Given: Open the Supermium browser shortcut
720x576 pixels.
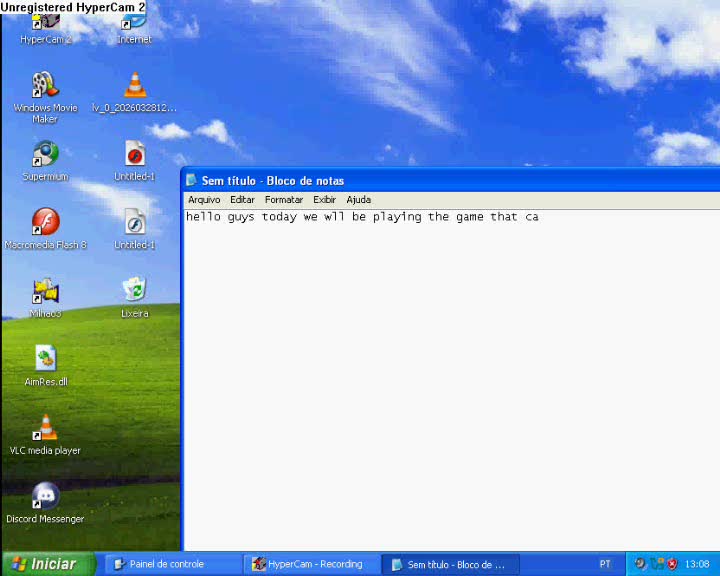Looking at the screenshot, I should tap(45, 155).
